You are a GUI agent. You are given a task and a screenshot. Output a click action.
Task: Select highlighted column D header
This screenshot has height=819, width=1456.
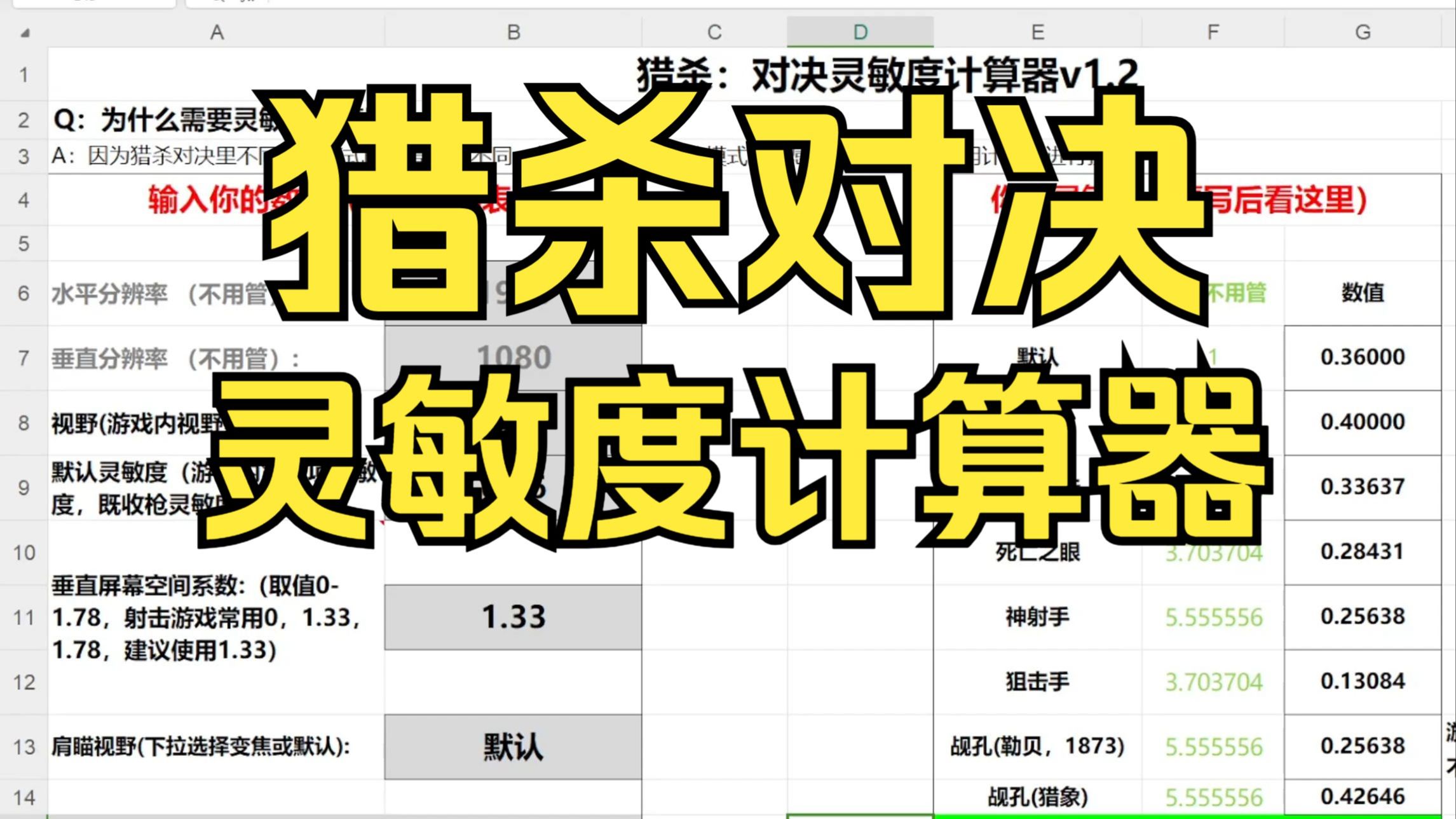coord(861,32)
